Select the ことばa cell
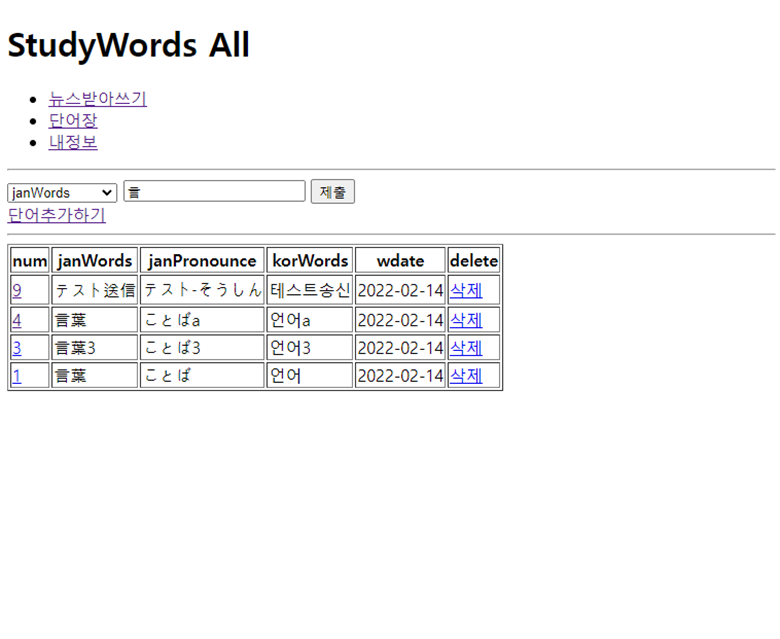The width and height of the screenshot is (780, 639). [x=202, y=320]
